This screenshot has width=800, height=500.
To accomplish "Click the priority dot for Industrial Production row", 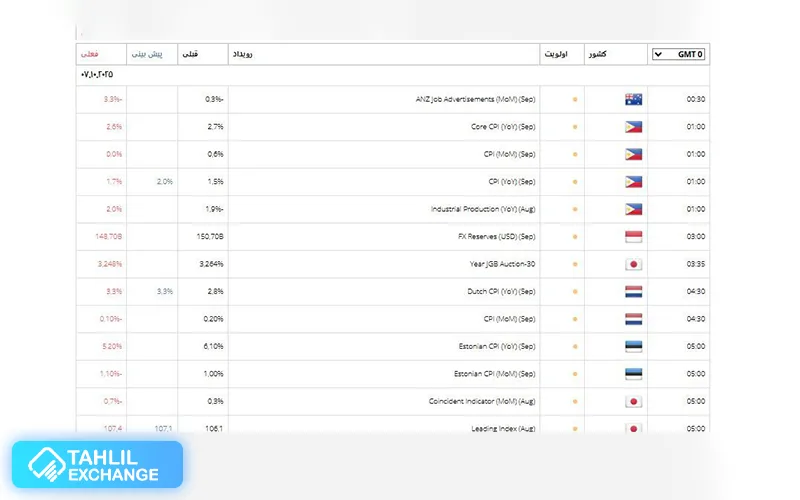I will coord(574,210).
